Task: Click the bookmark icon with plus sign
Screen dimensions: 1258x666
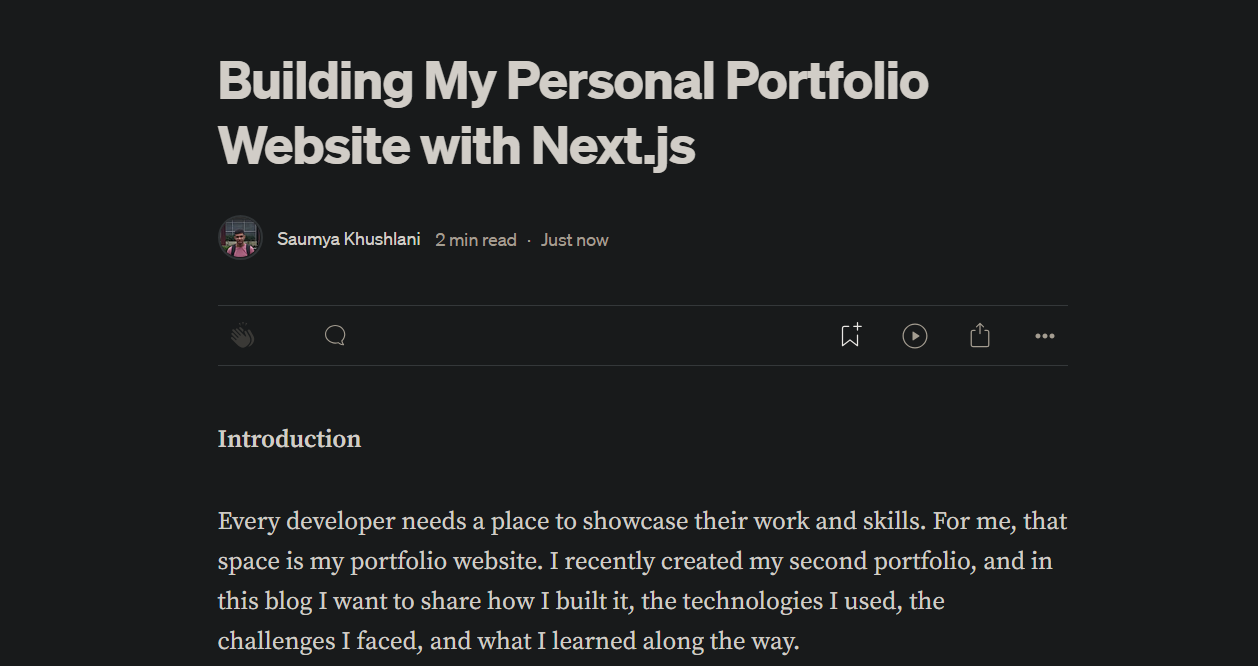Action: pyautogui.click(x=849, y=335)
